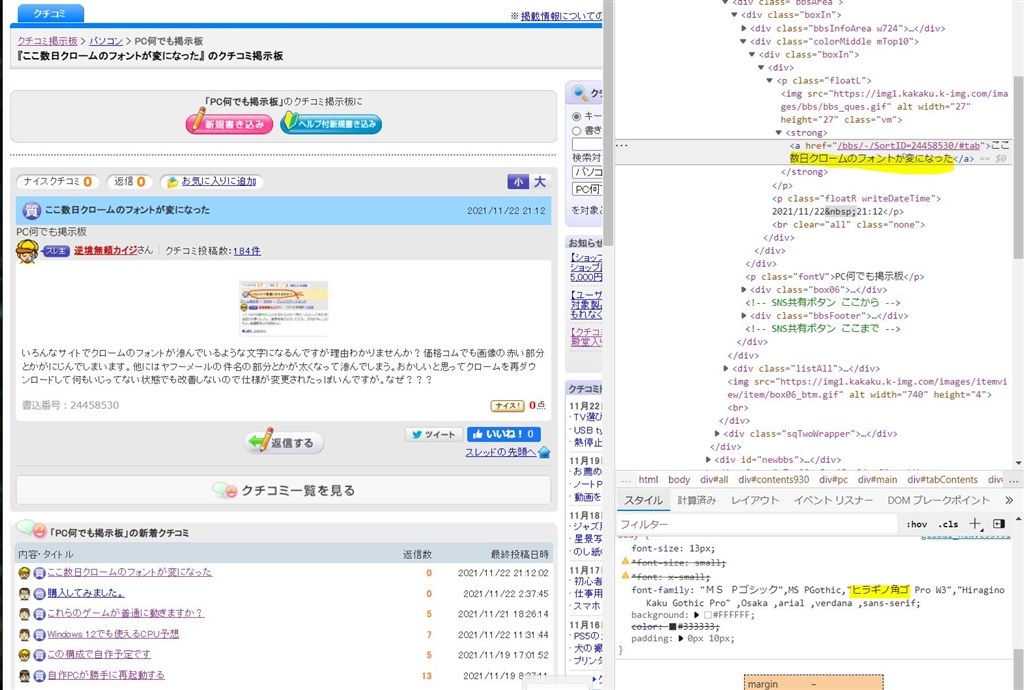
Task: Select the クチコミ tab at top
Action: pyautogui.click(x=50, y=13)
